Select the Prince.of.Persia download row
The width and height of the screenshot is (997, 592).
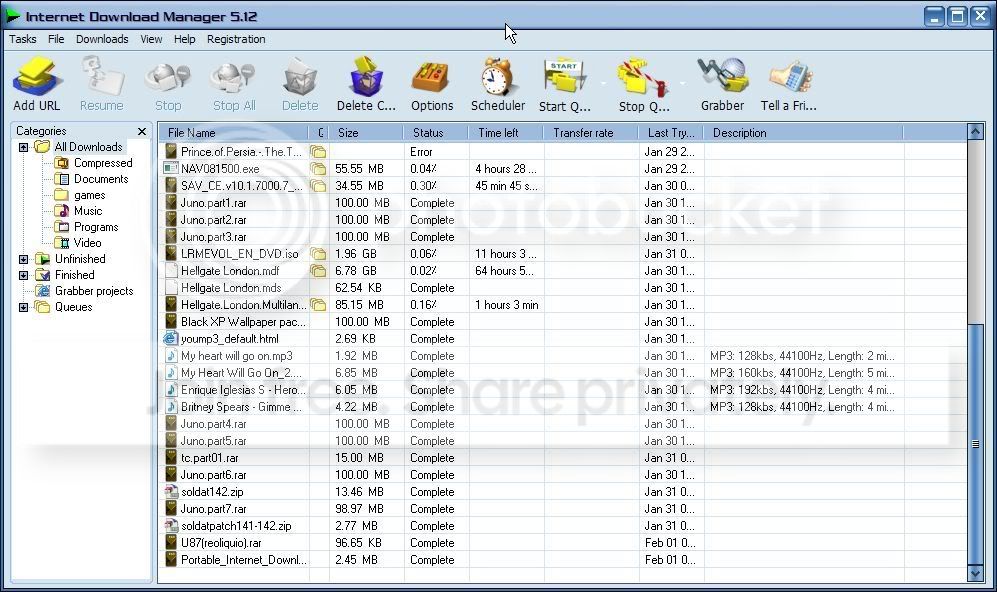point(563,152)
